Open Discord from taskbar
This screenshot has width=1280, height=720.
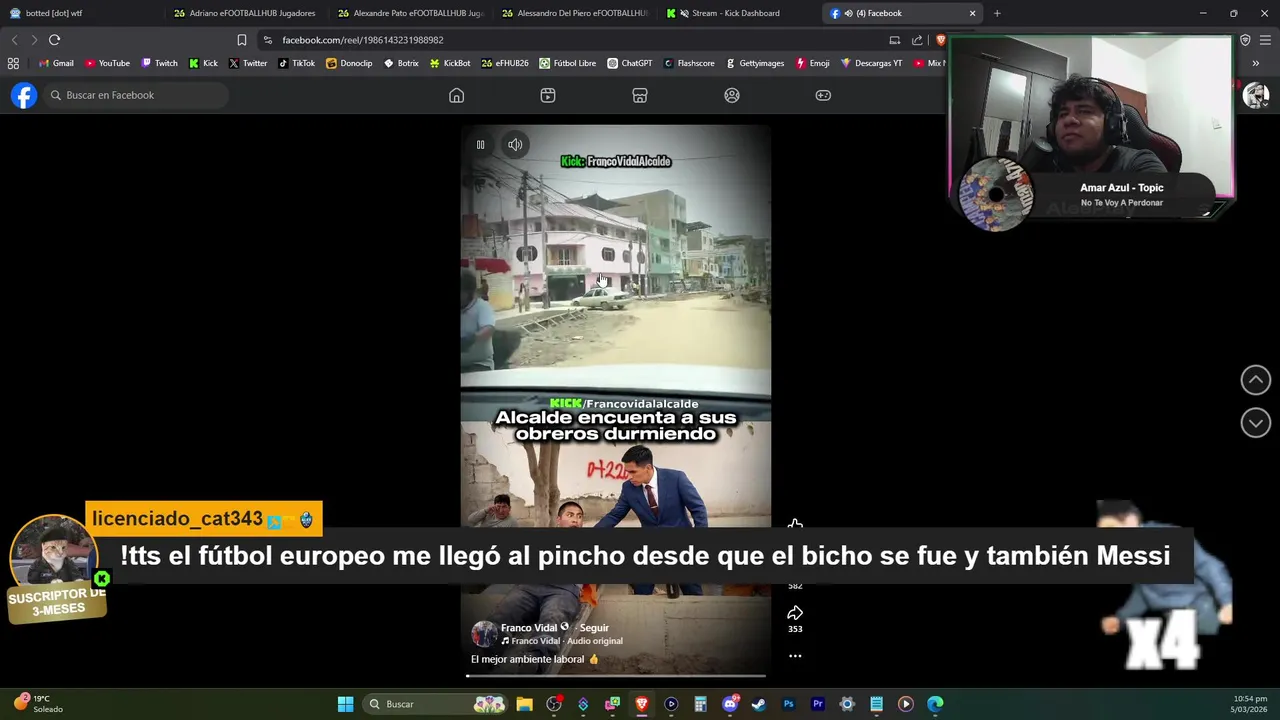pos(730,704)
